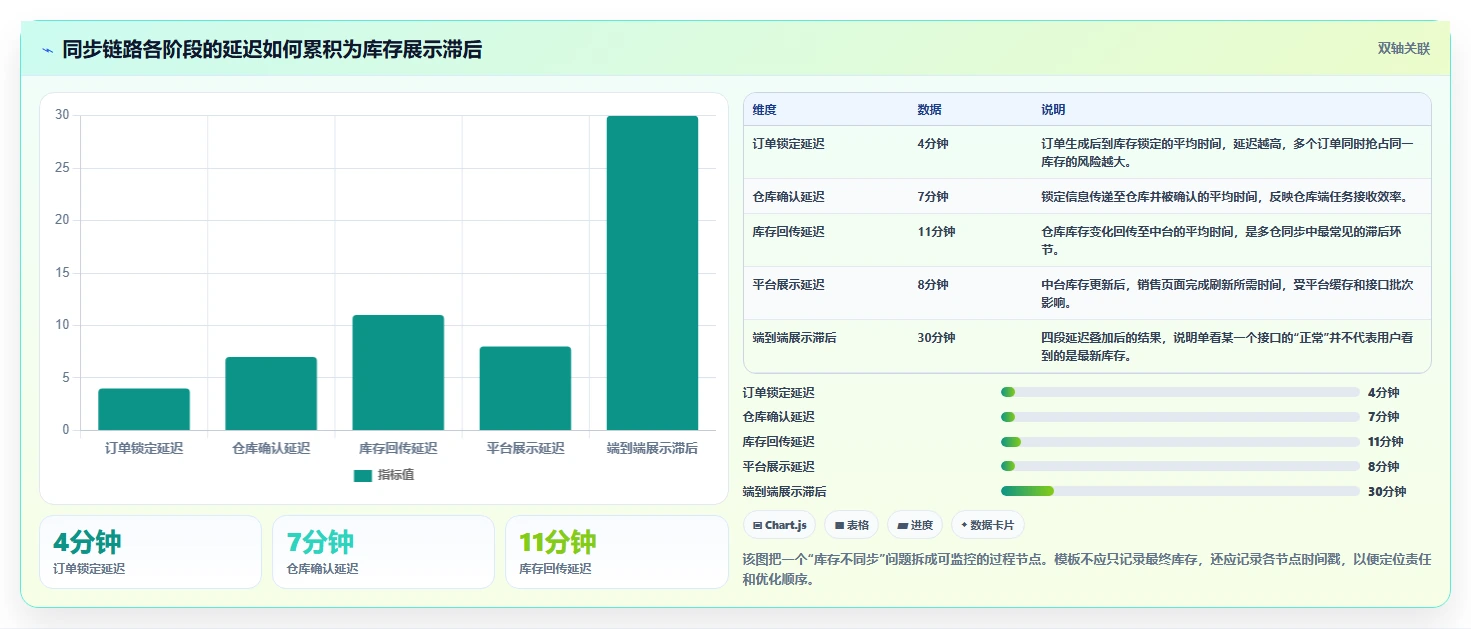Open the 11分钟 库存回传延迟 data card
This screenshot has width=1471, height=629.
tap(616, 552)
